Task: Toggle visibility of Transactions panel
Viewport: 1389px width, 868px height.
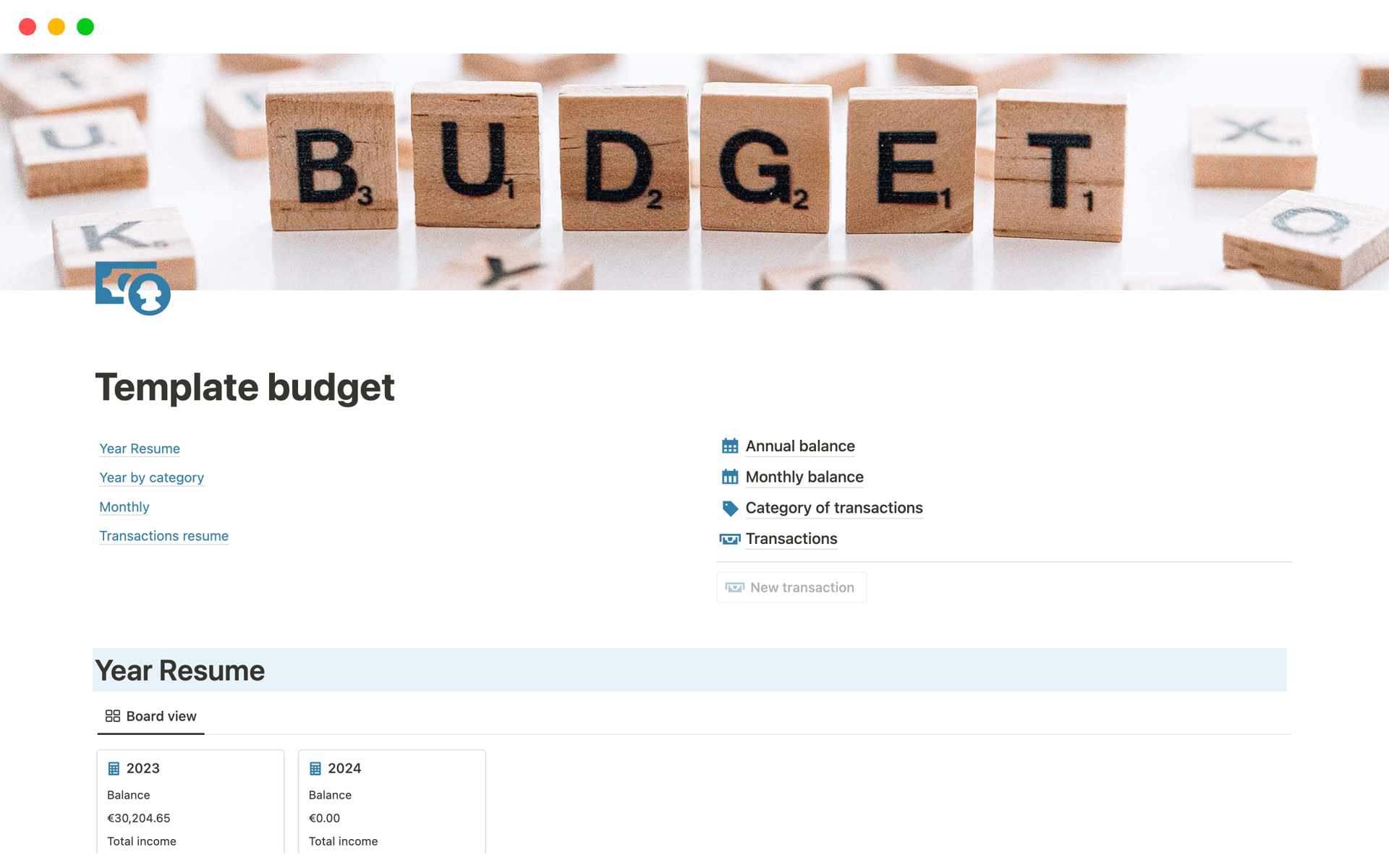Action: (791, 538)
